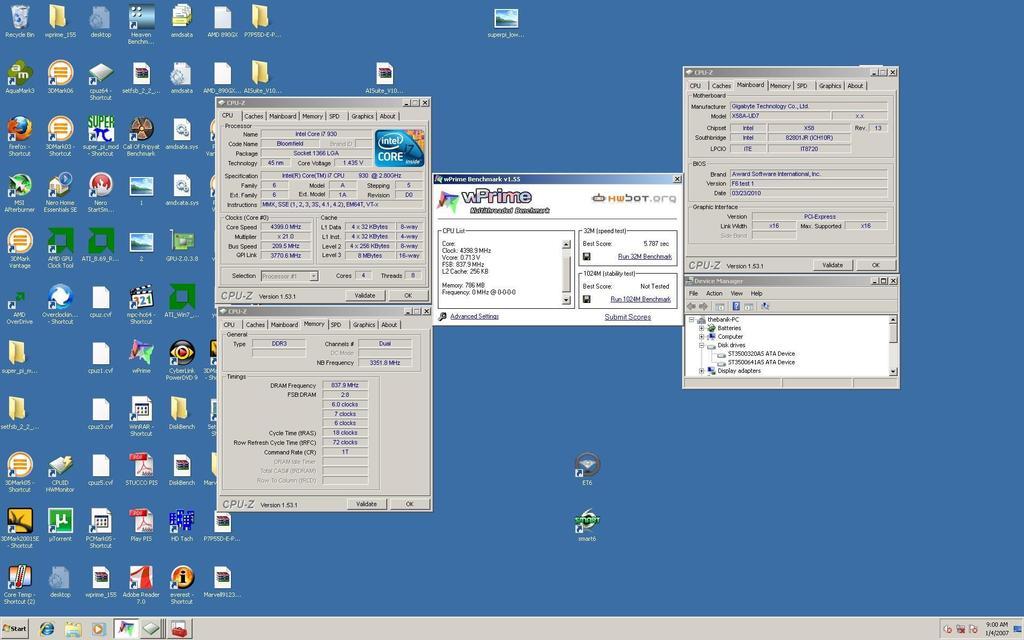This screenshot has height=640, width=1024.
Task: Click OK in the CPU-Z CPU window
Action: click(x=408, y=295)
